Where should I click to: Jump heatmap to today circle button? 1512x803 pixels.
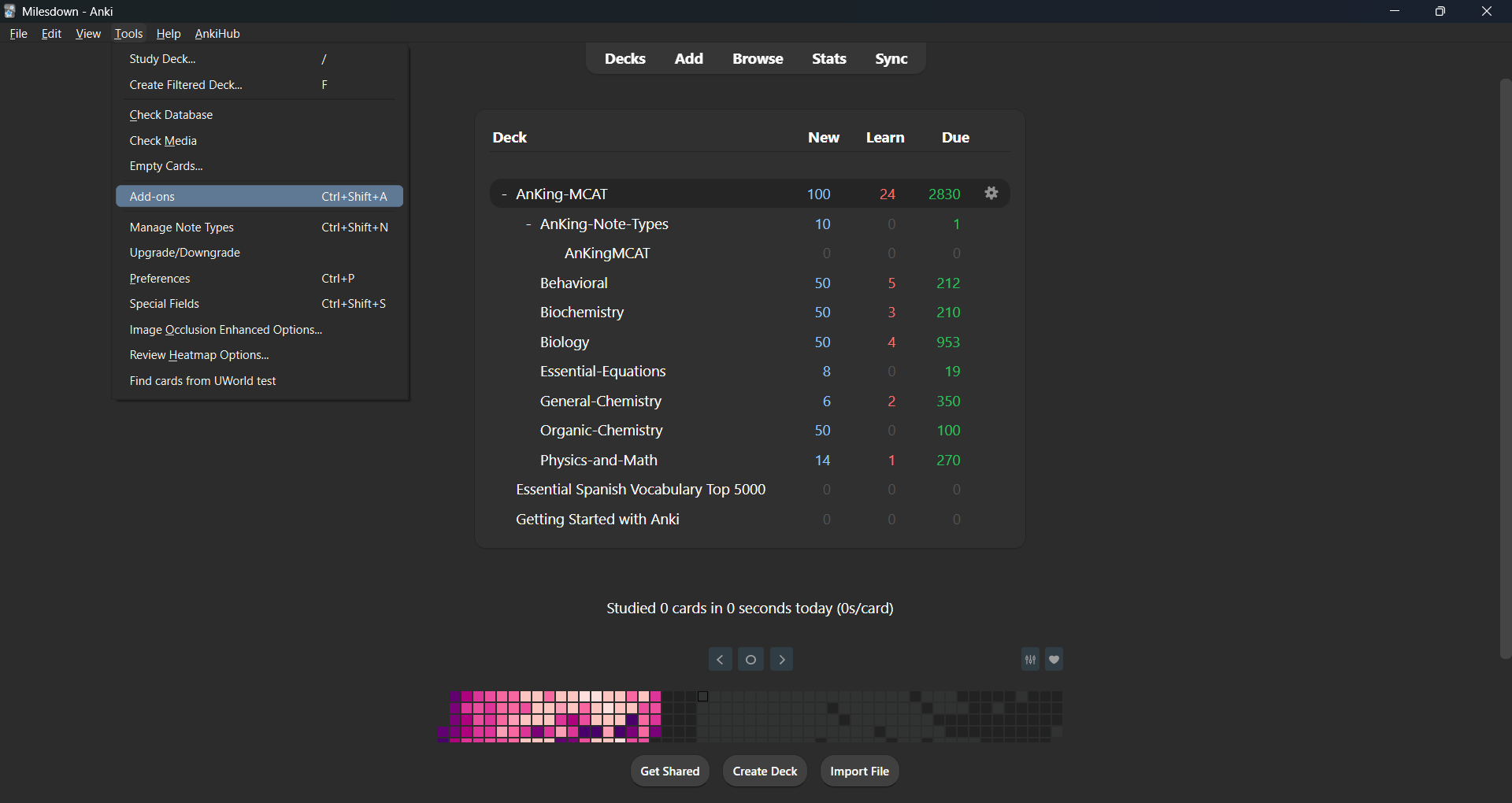750,659
